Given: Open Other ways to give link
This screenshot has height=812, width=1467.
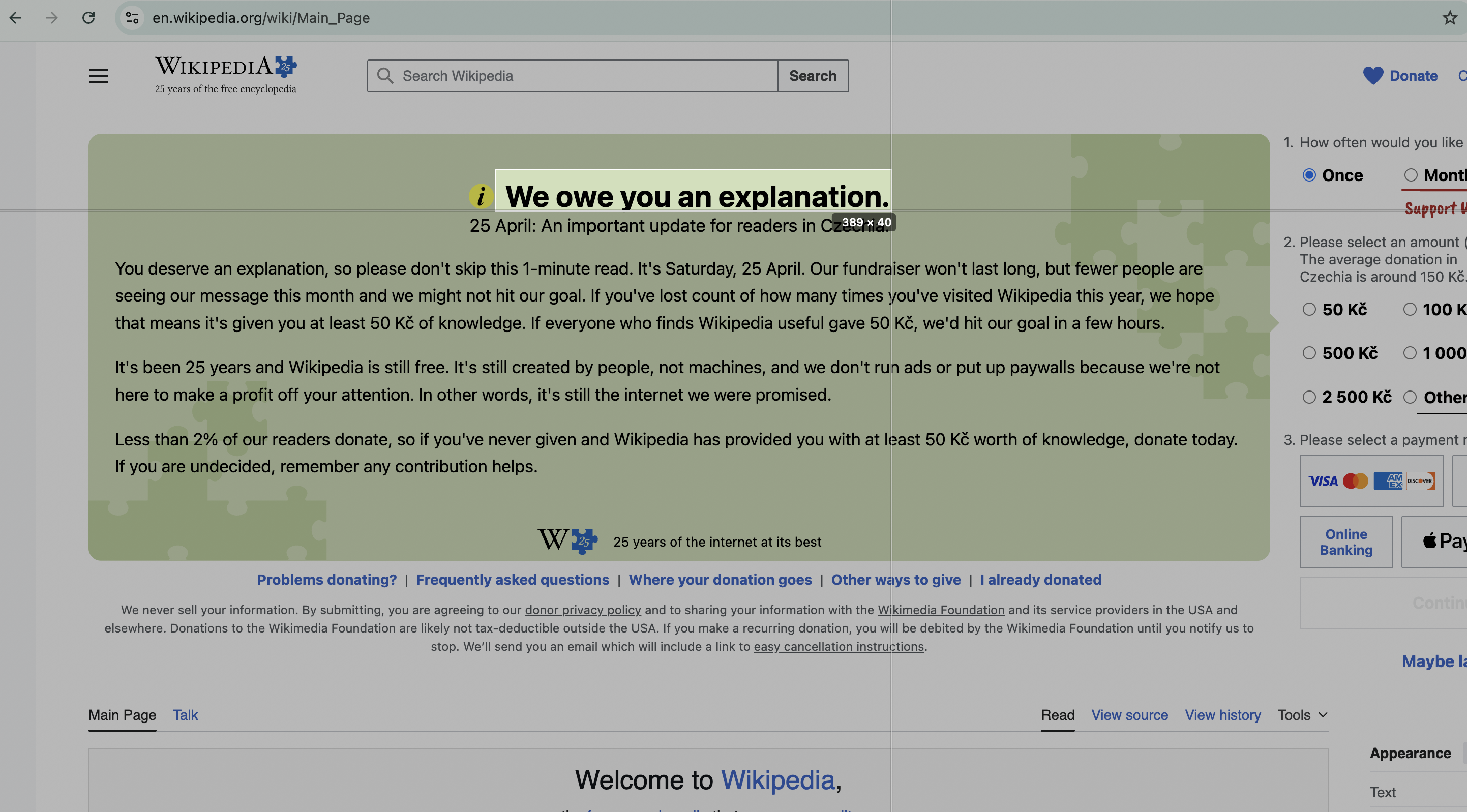Looking at the screenshot, I should (896, 580).
